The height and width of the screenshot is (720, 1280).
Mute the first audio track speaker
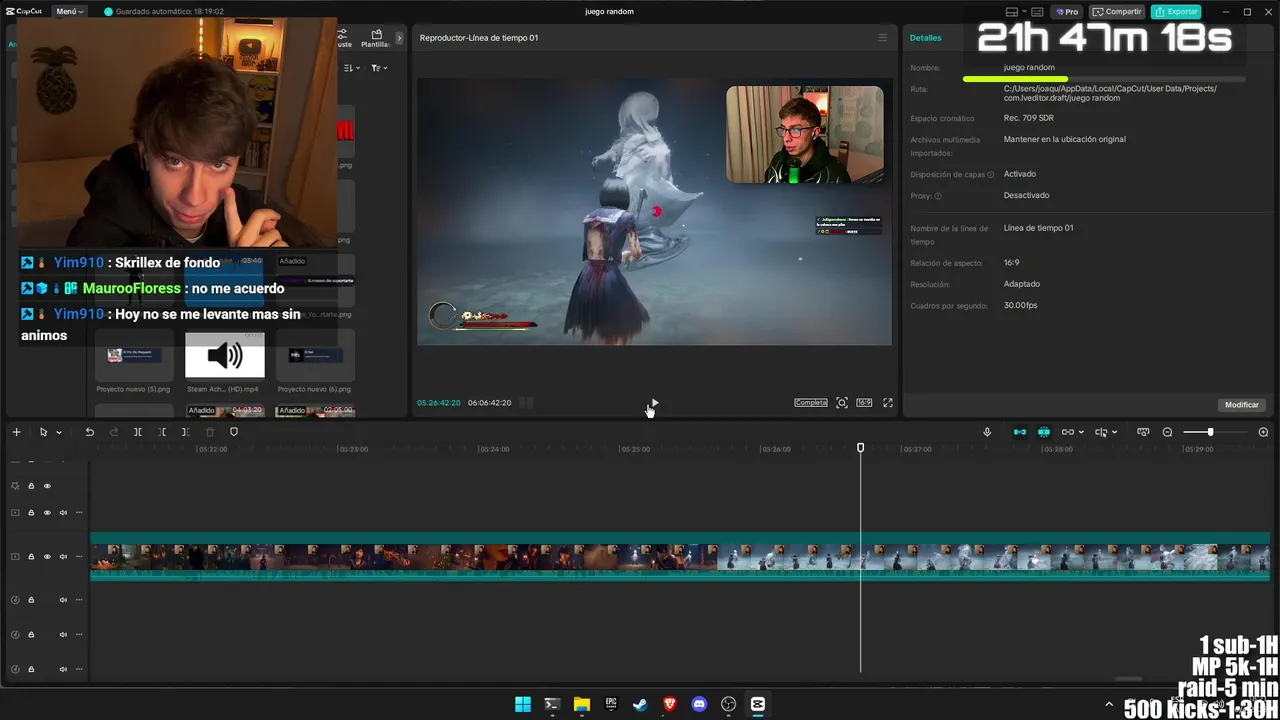63,600
